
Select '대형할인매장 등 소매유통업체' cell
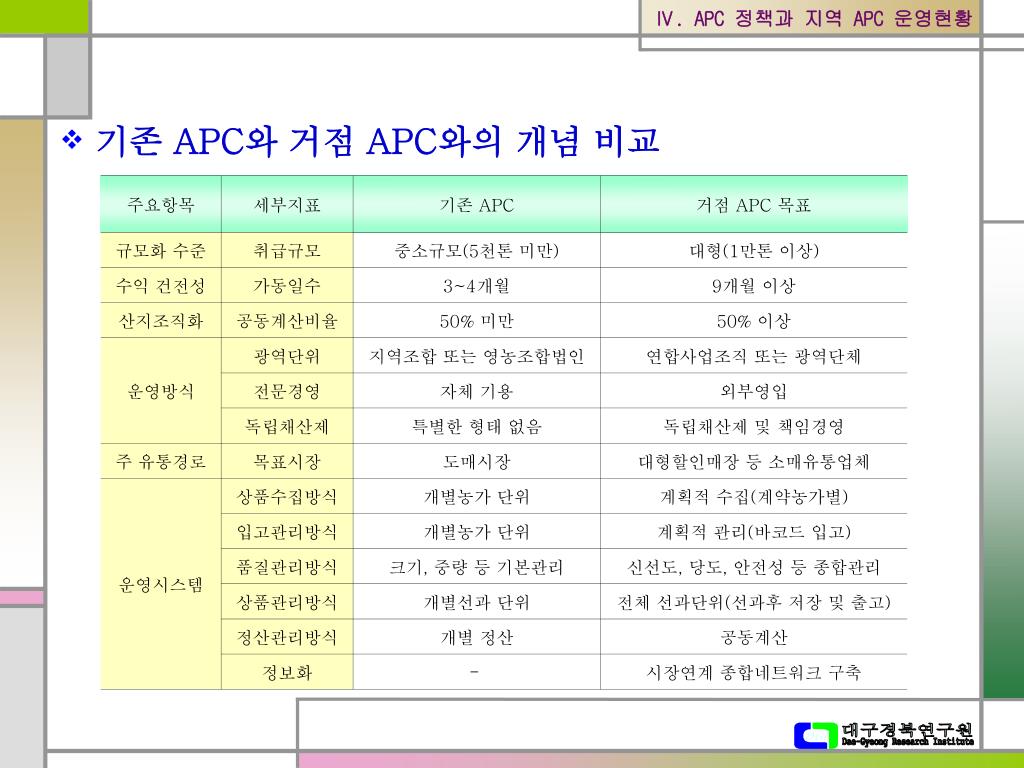pyautogui.click(x=754, y=462)
